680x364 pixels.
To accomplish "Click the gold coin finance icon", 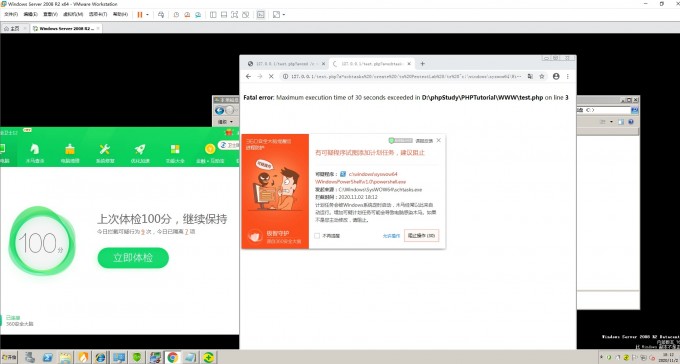I will pos(210,149).
